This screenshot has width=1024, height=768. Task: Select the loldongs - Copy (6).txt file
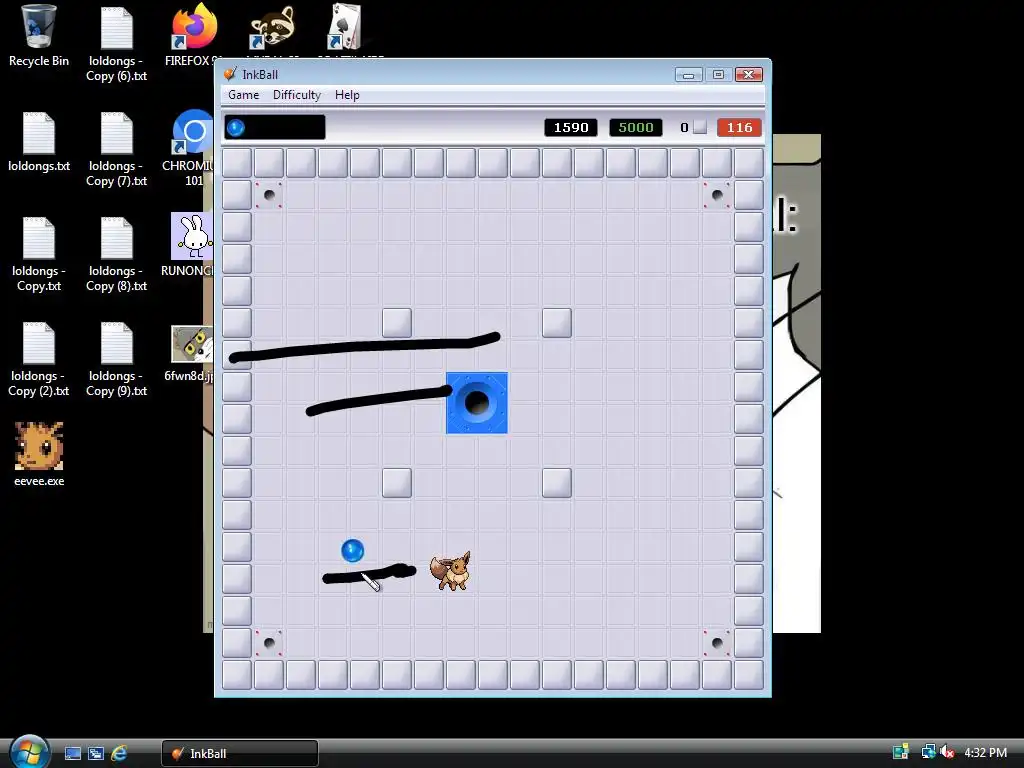pyautogui.click(x=116, y=44)
